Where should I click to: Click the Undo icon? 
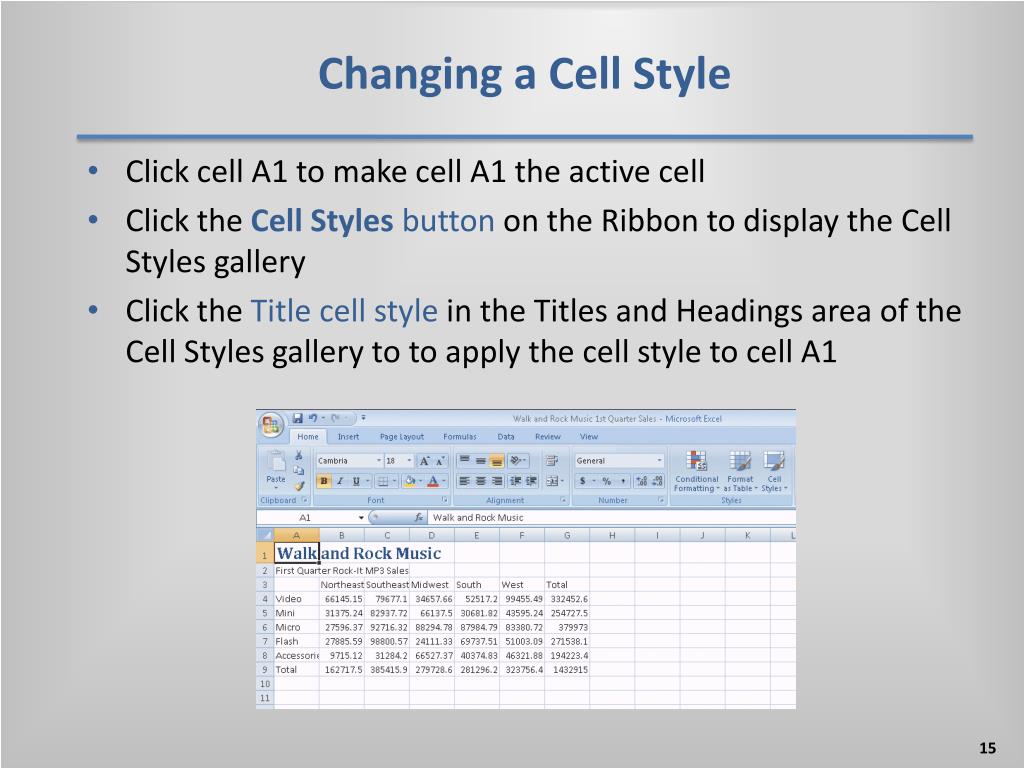[x=313, y=418]
